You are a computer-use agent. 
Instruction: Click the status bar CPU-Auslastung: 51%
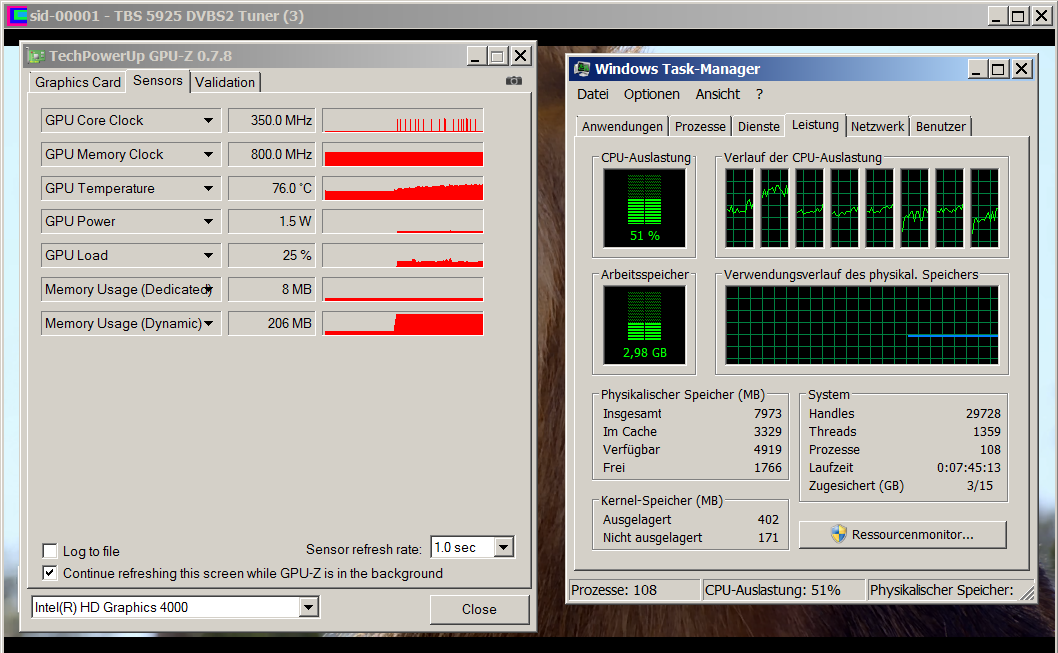(773, 590)
